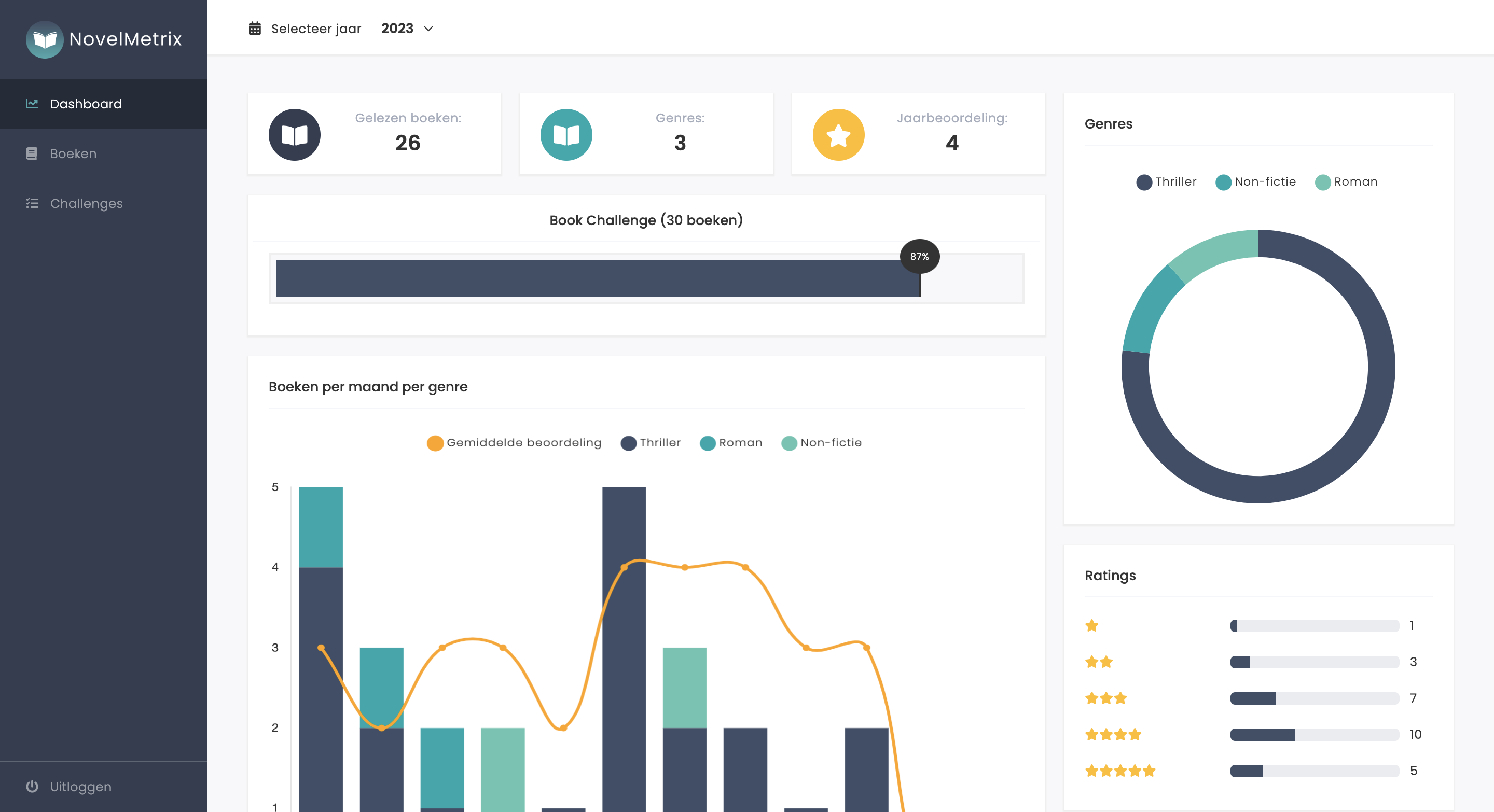The height and width of the screenshot is (812, 1494).
Task: Click the calendar icon next to Selecteer jaar
Action: point(255,29)
